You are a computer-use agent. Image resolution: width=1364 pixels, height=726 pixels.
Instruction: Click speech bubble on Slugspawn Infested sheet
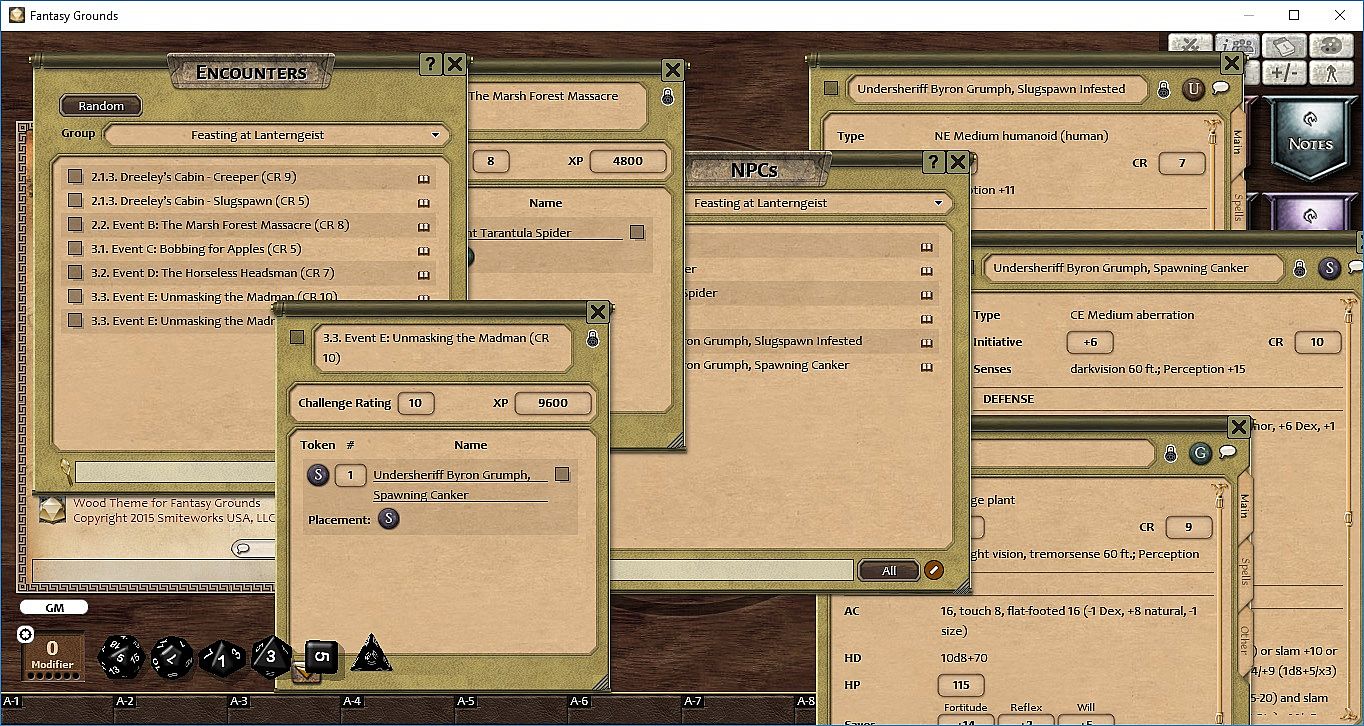pos(1220,88)
